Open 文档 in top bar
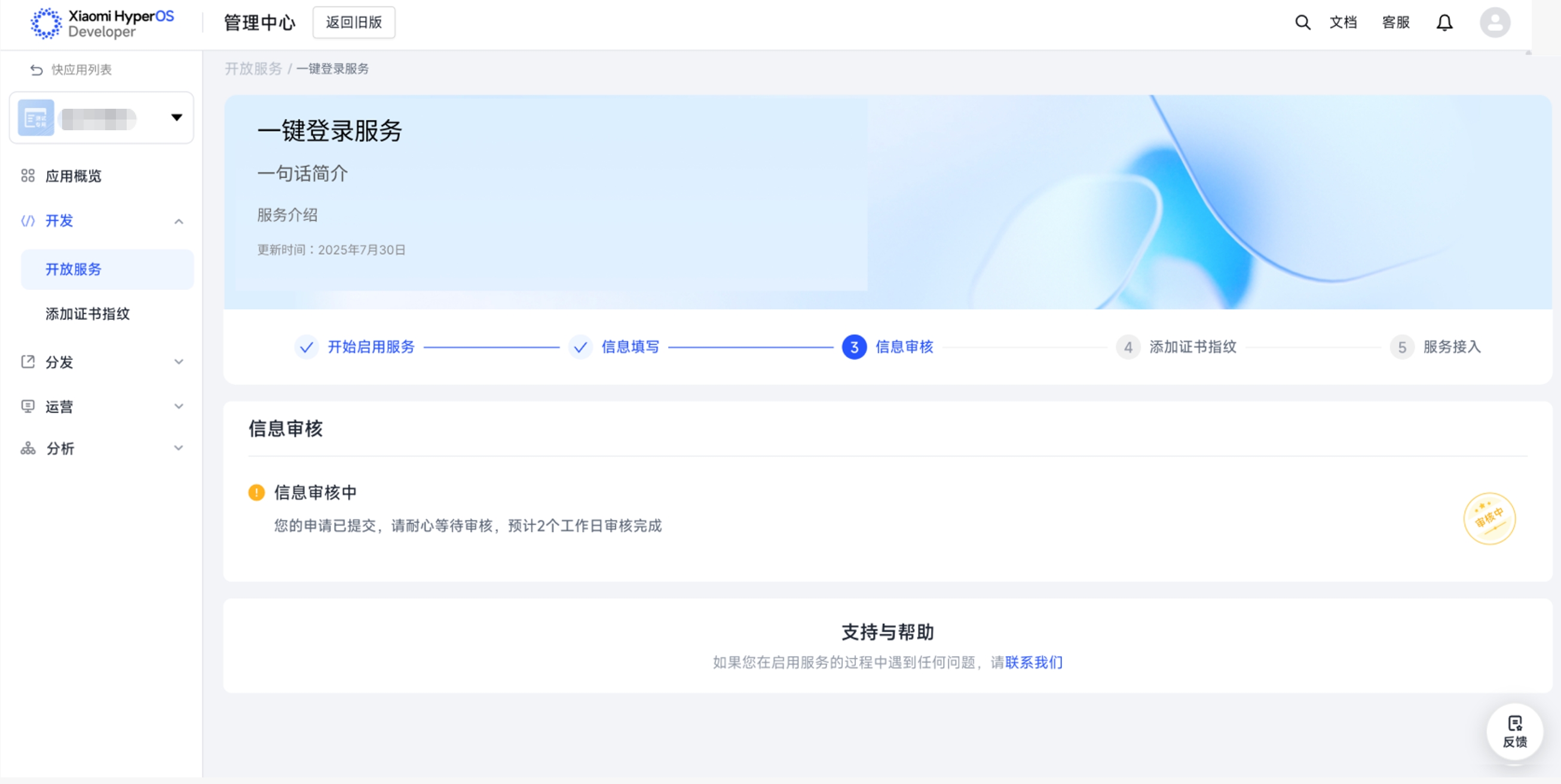This screenshot has height=784, width=1561. point(1342,23)
